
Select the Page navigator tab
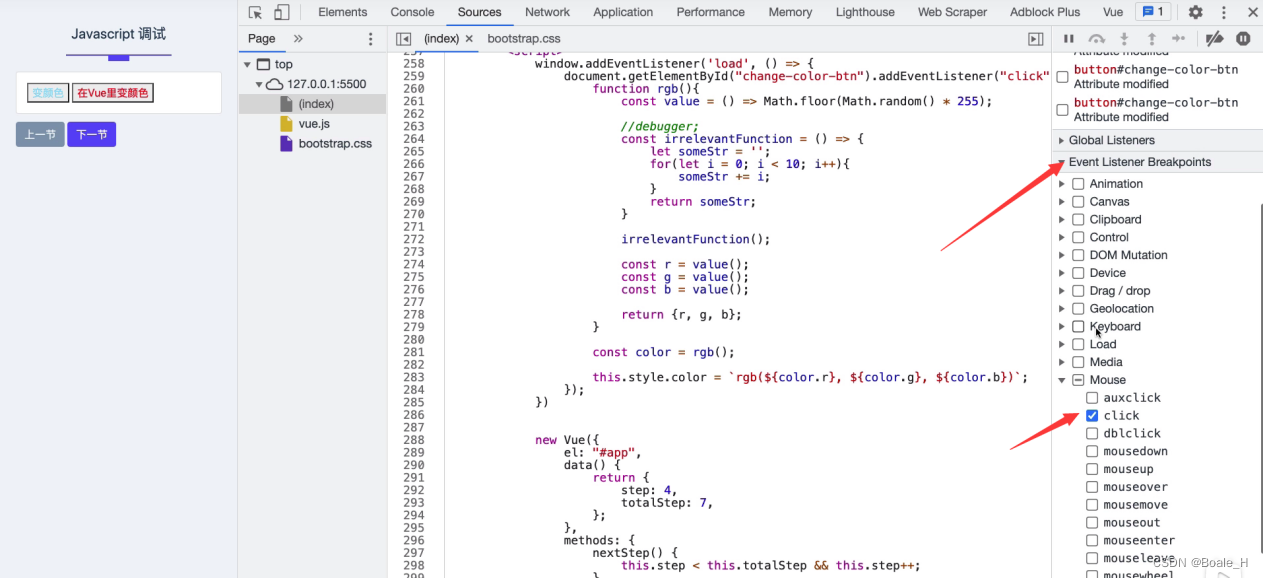[262, 39]
